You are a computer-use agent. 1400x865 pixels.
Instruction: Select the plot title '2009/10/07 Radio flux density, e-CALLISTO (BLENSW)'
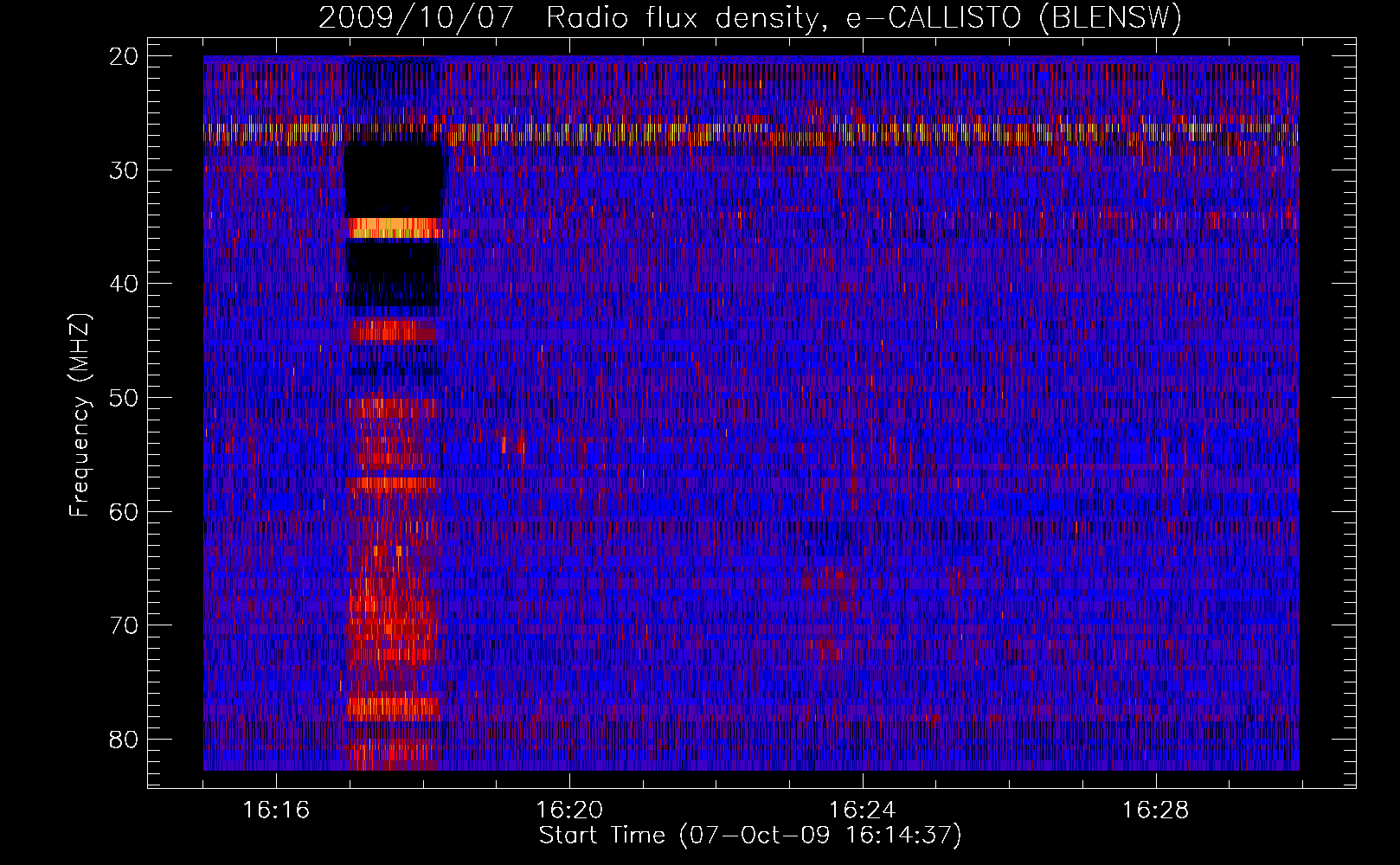tap(750, 18)
